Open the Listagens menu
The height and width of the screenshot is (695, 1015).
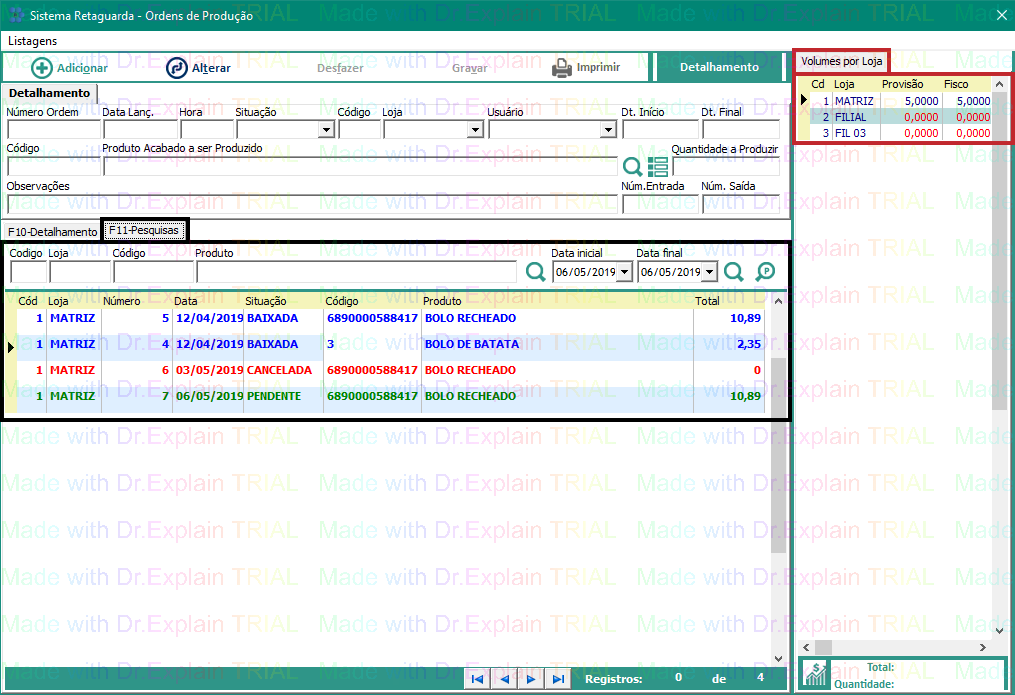32,41
